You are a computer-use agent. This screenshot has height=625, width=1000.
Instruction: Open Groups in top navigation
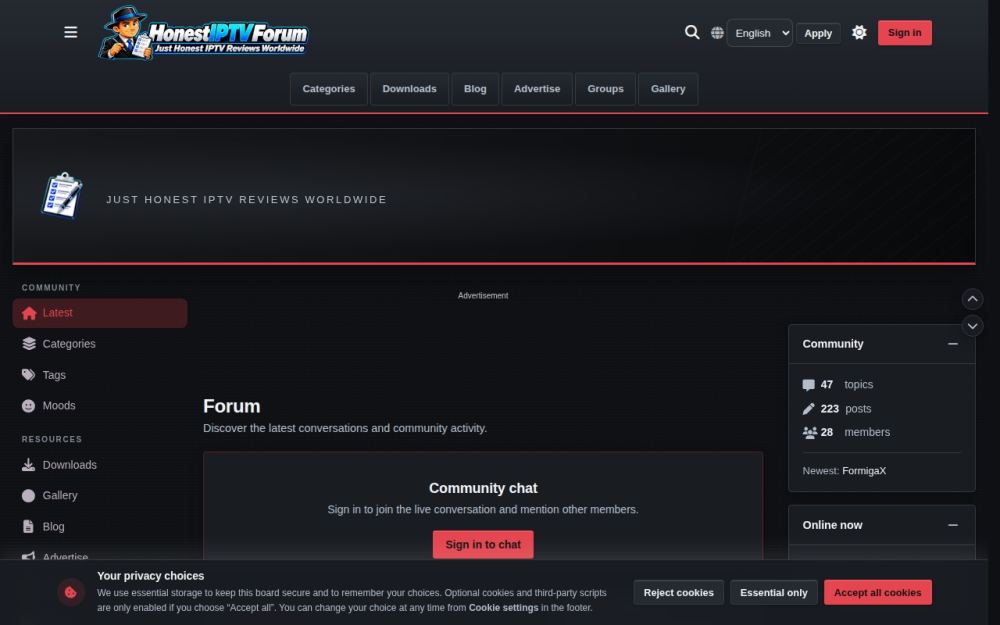click(x=605, y=89)
